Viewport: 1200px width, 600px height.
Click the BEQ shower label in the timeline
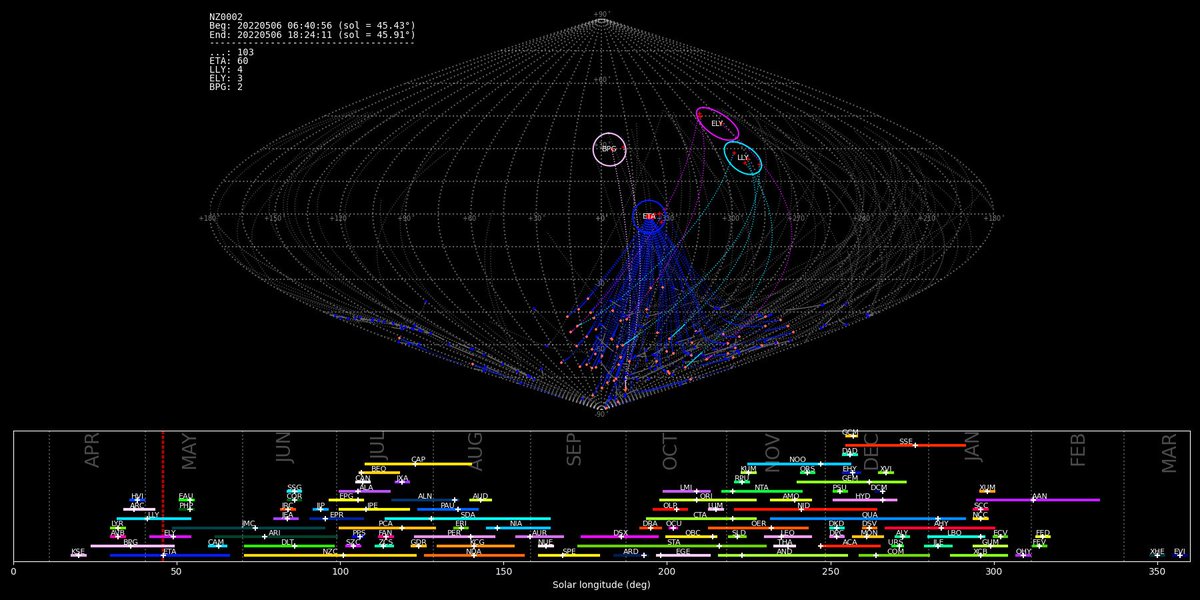click(x=379, y=468)
